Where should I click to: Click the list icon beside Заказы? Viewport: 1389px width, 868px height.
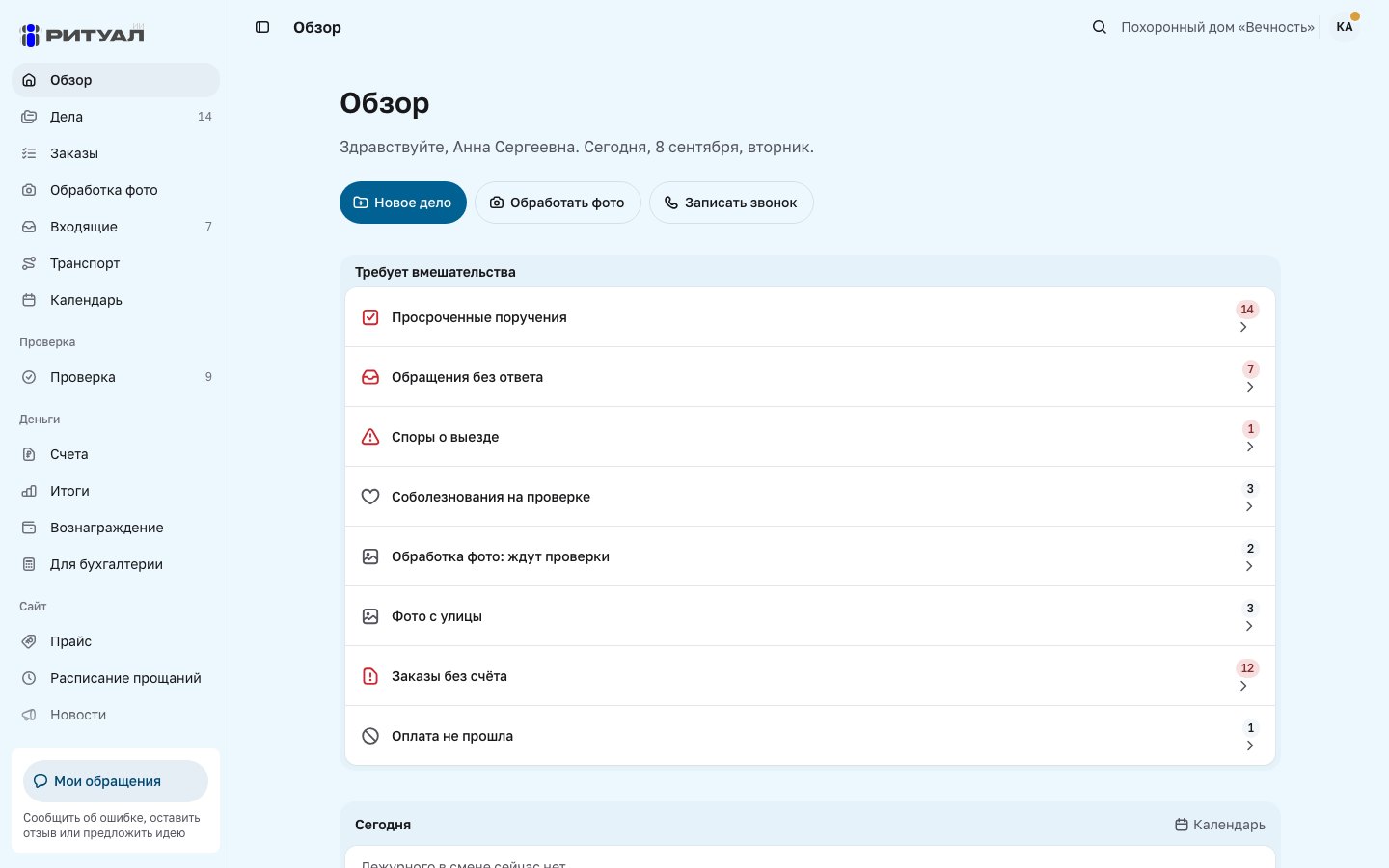click(x=29, y=153)
